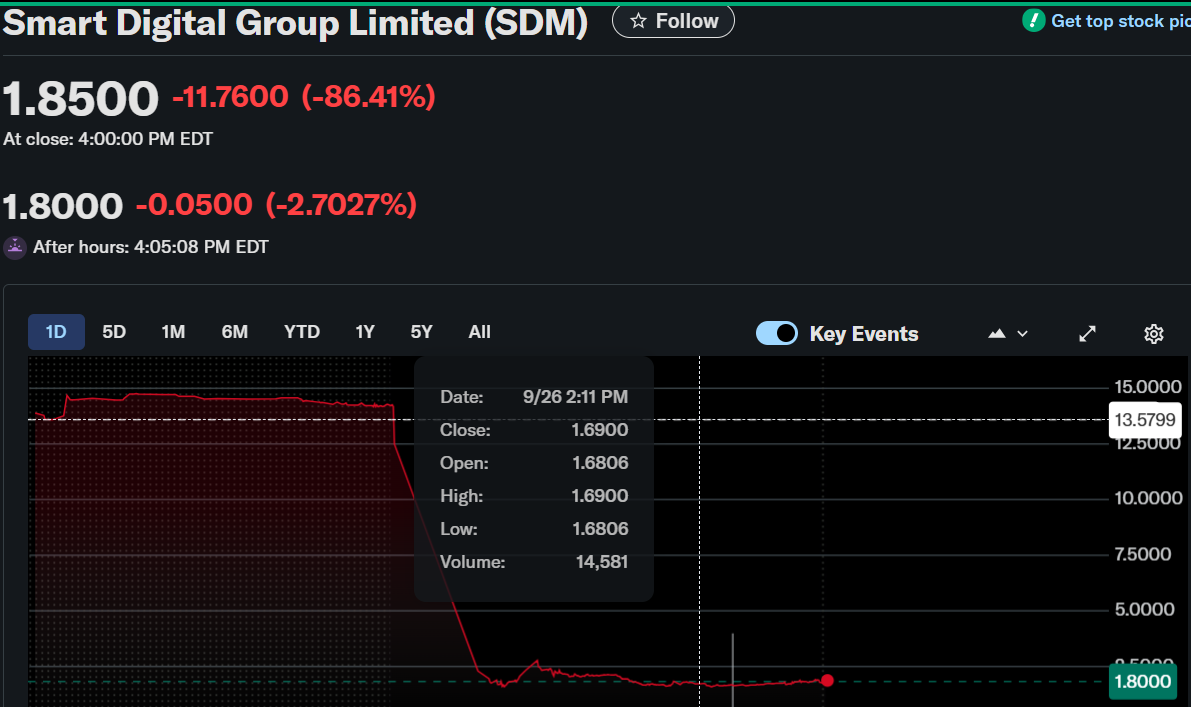Click the -0.0500 after hours change value

194,204
